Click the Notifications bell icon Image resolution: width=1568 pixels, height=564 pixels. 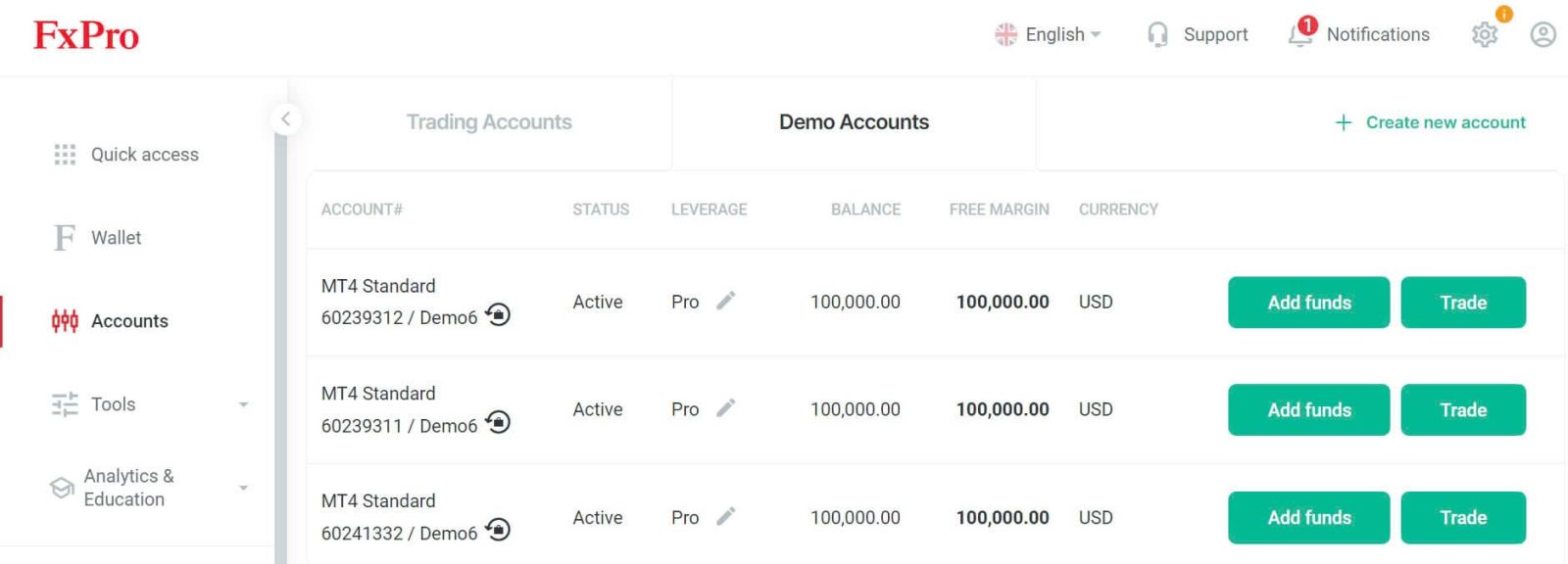1300,34
